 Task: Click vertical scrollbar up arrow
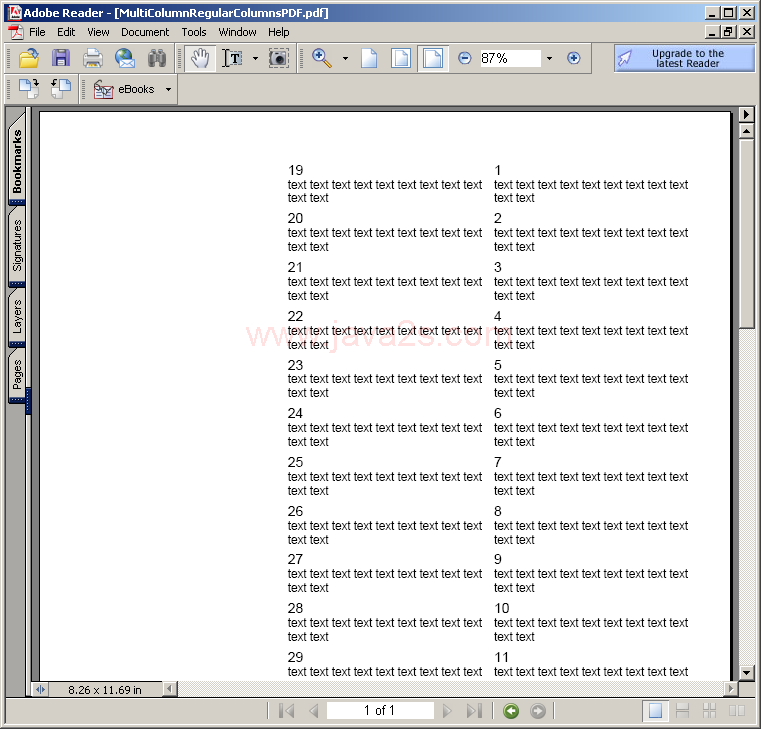746,132
